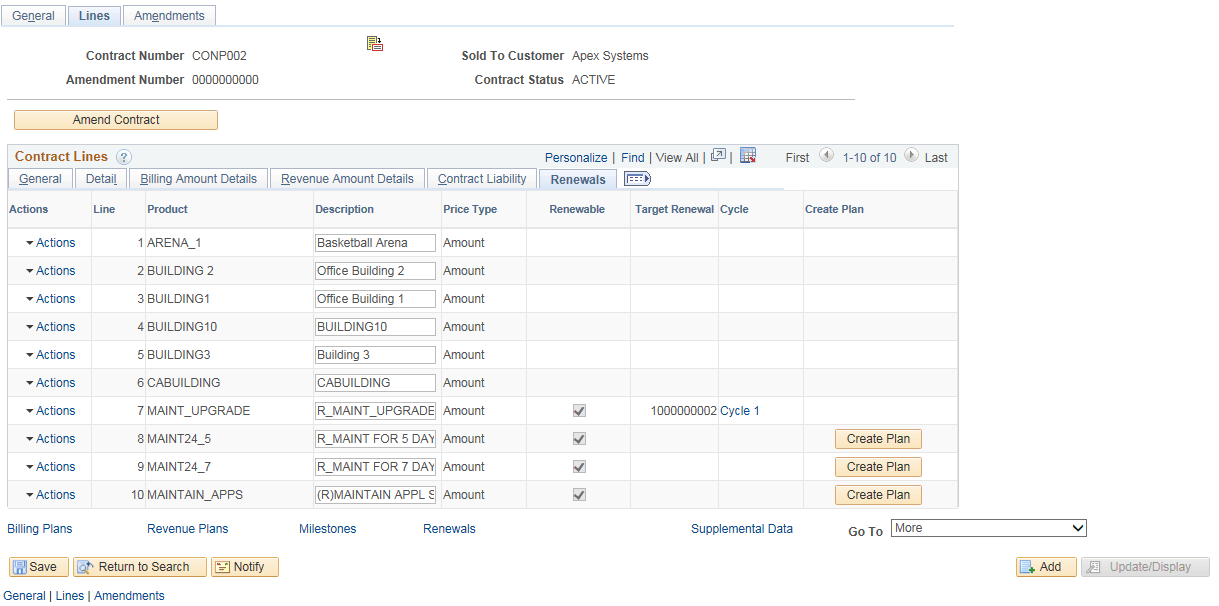The image size is (1219, 606).
Task: Click the previous page arrow near First
Action: pyautogui.click(x=826, y=156)
